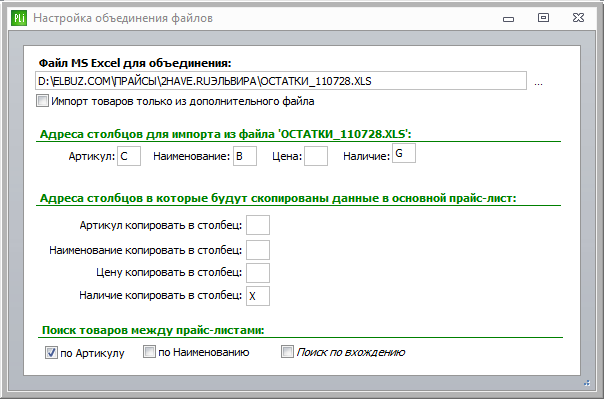Click the Excel file path input field
This screenshot has width=604, height=399.
[x=281, y=81]
